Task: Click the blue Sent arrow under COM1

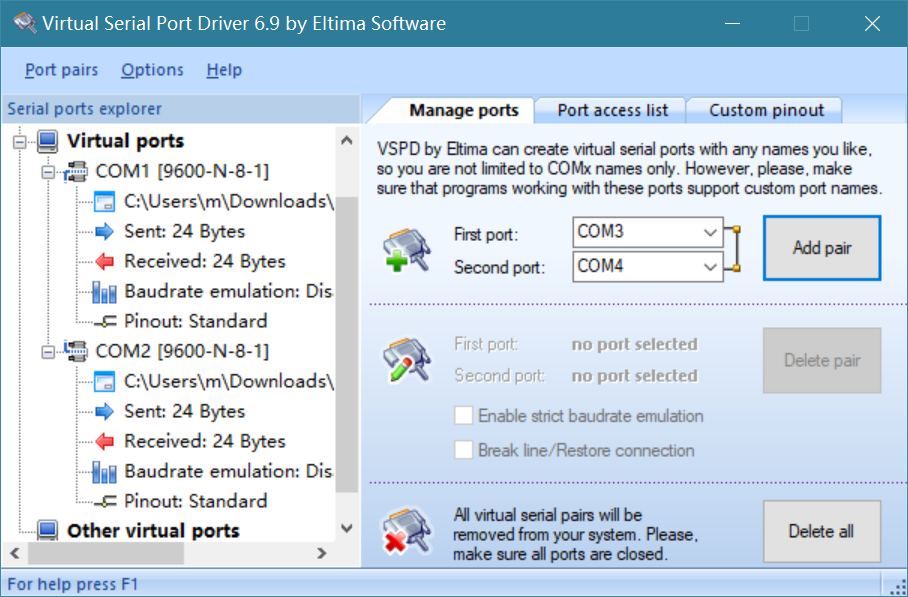Action: 105,232
